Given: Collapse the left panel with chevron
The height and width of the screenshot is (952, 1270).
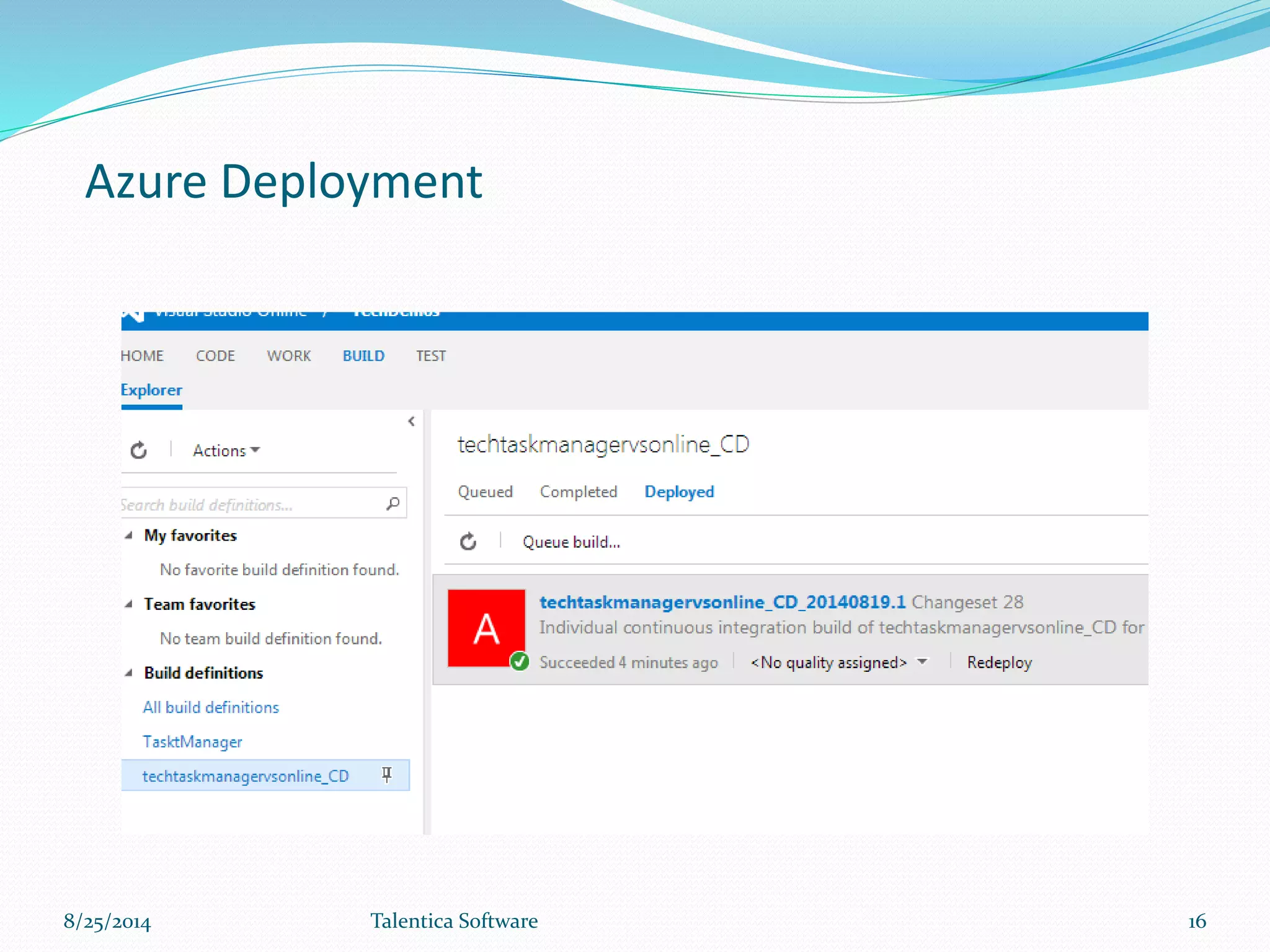Looking at the screenshot, I should pyautogui.click(x=411, y=421).
